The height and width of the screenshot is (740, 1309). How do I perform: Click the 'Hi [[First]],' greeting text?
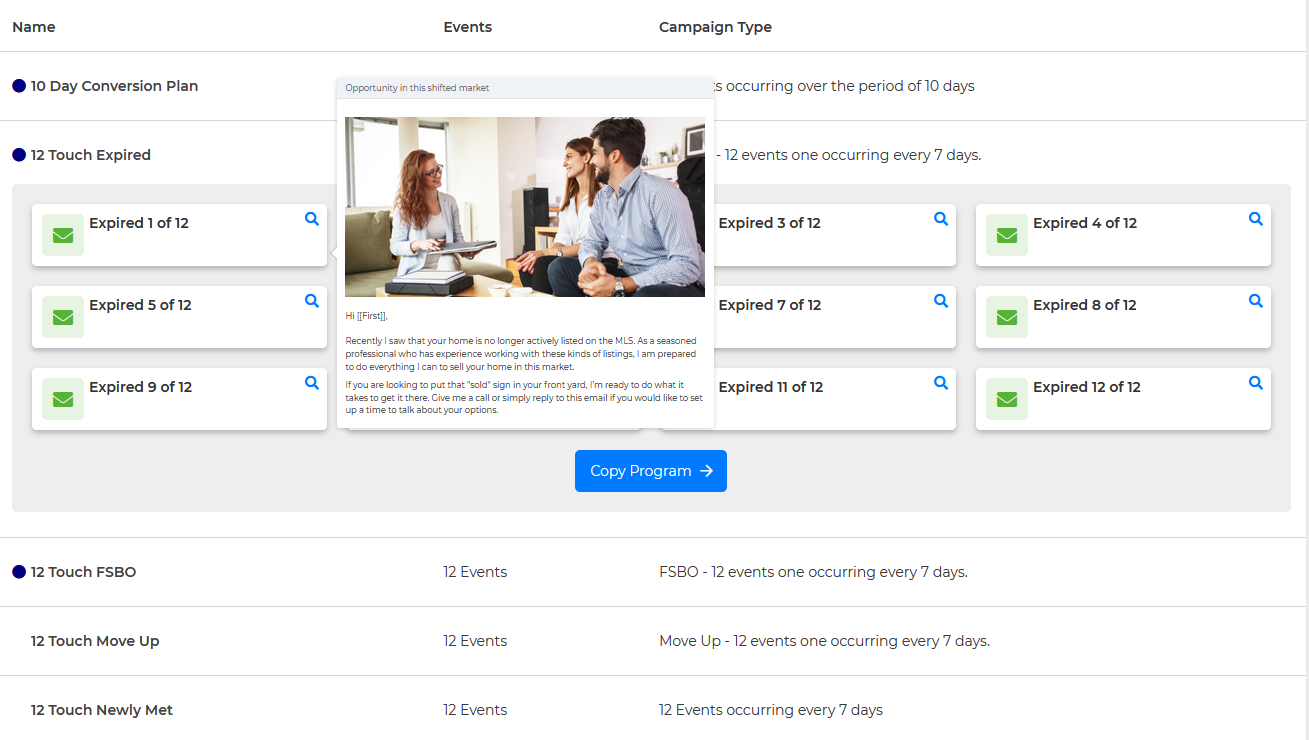[x=367, y=315]
